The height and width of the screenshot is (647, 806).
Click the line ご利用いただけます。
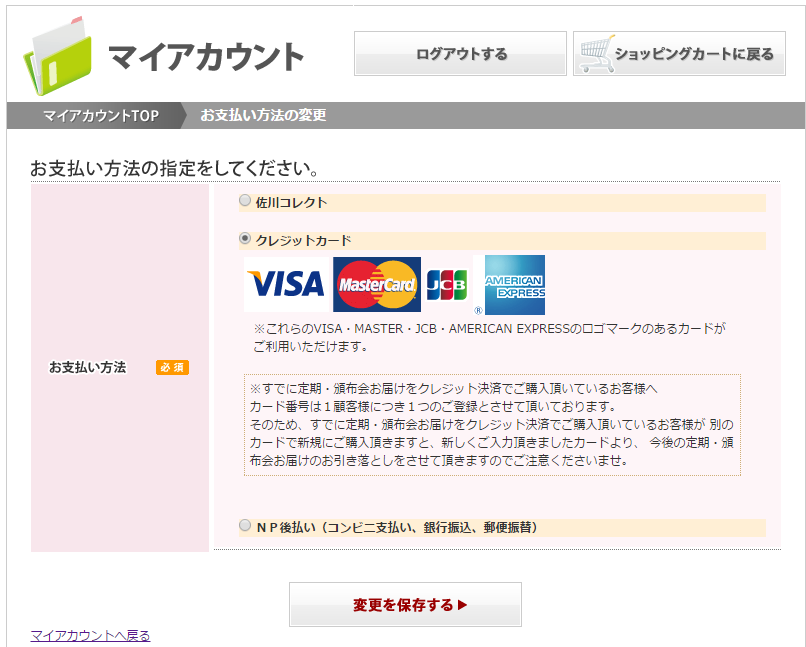click(311, 346)
